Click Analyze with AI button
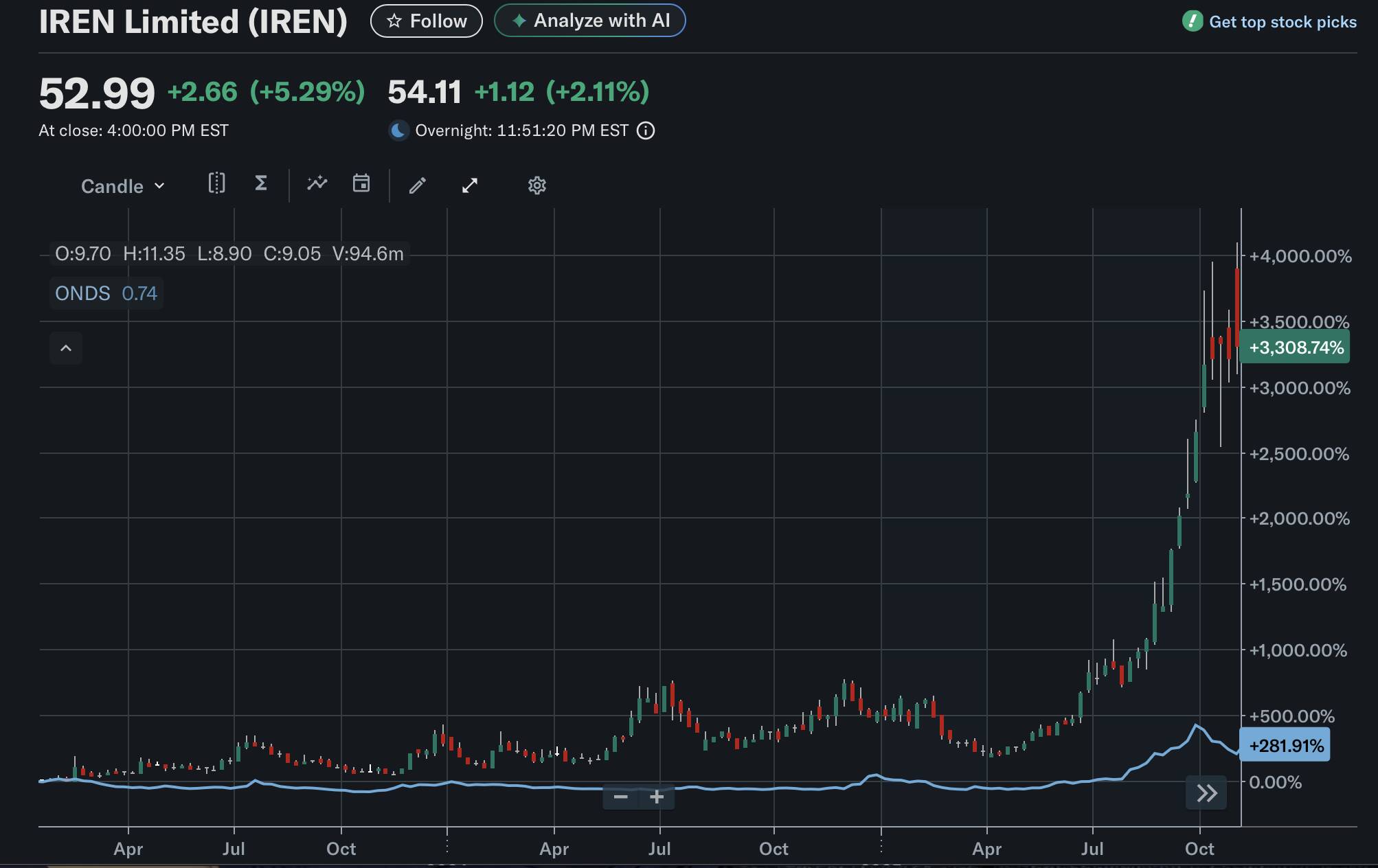This screenshot has width=1378, height=868. [x=590, y=21]
